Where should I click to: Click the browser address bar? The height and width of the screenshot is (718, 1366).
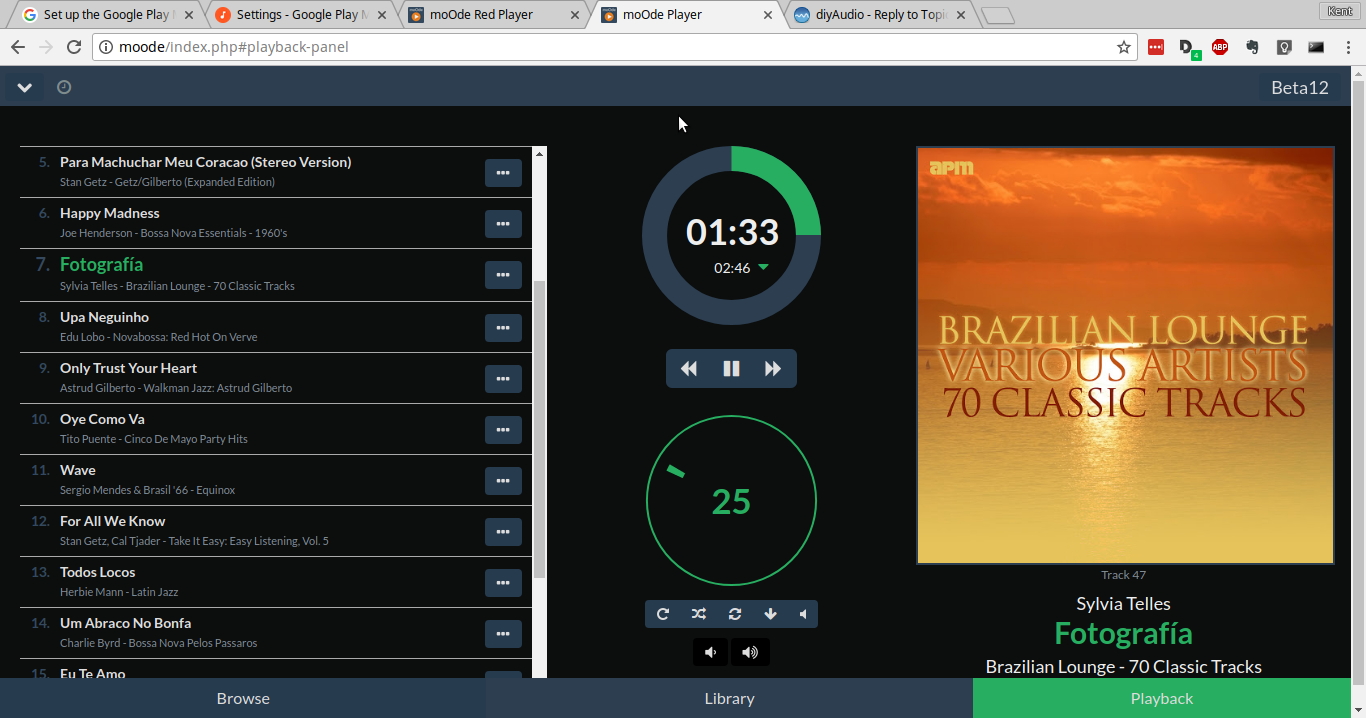click(615, 47)
